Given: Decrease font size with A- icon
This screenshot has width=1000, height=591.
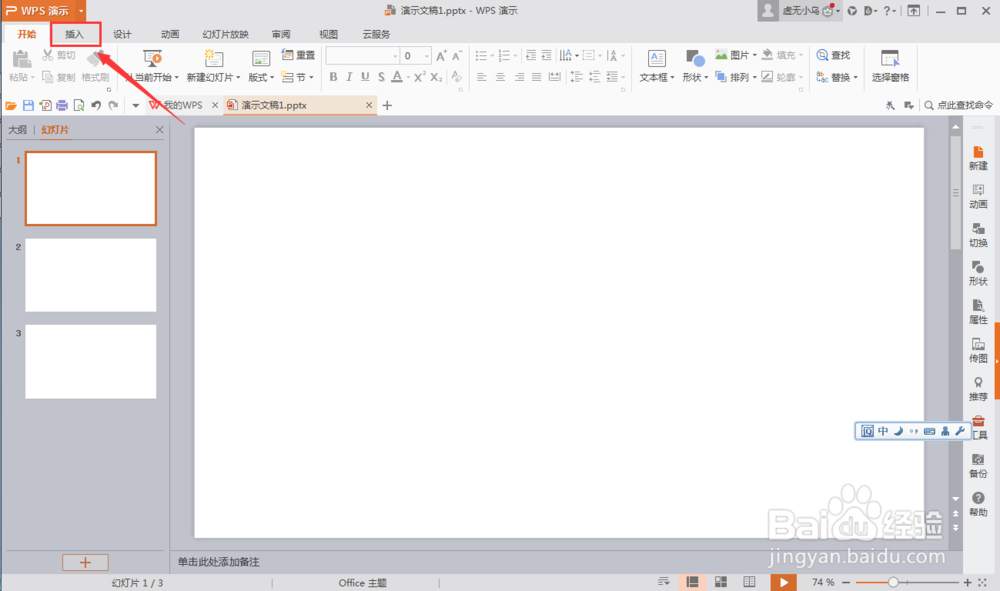Looking at the screenshot, I should tap(457, 56).
